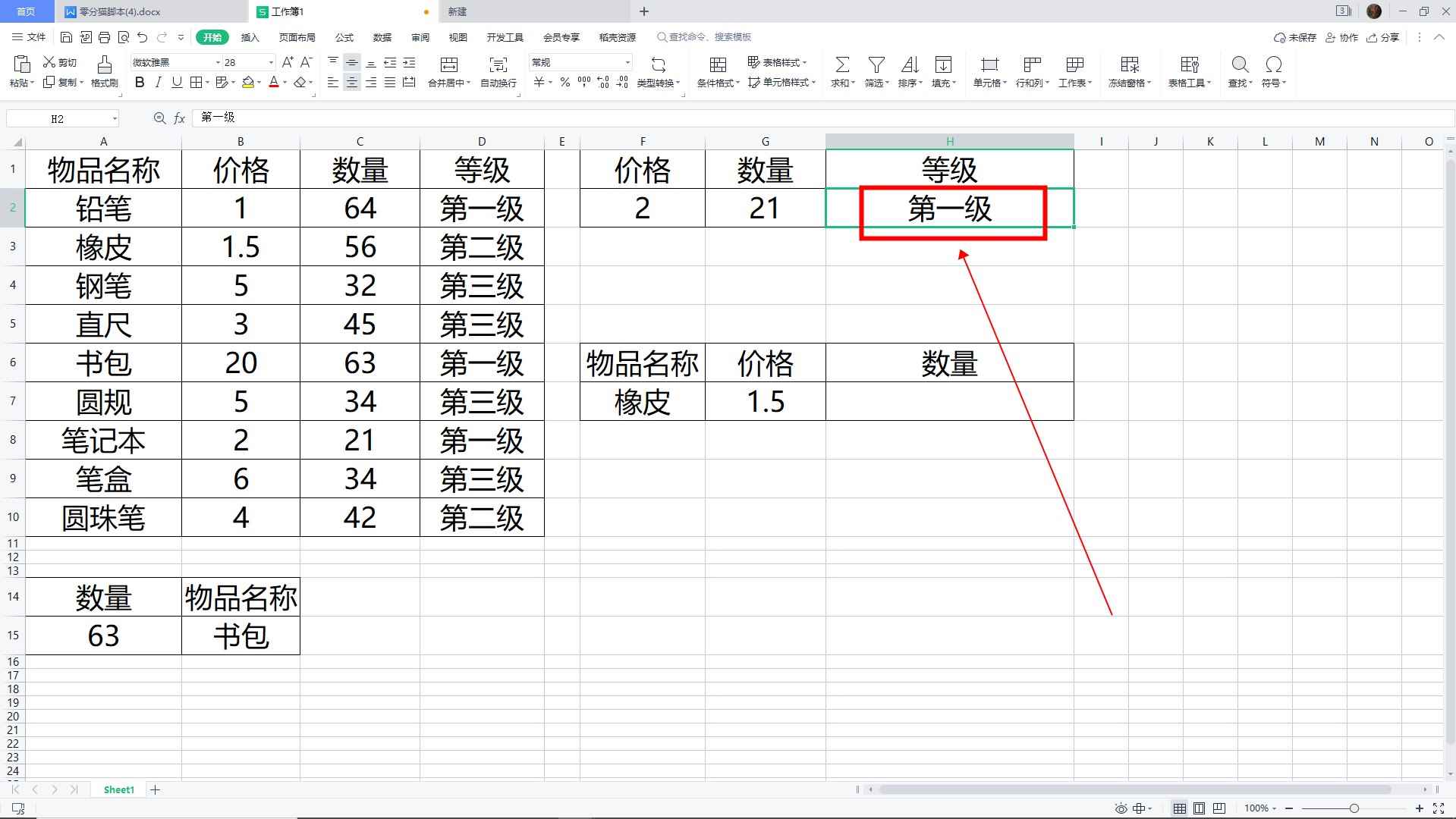Click cell A2 containing 铅笔

point(104,209)
